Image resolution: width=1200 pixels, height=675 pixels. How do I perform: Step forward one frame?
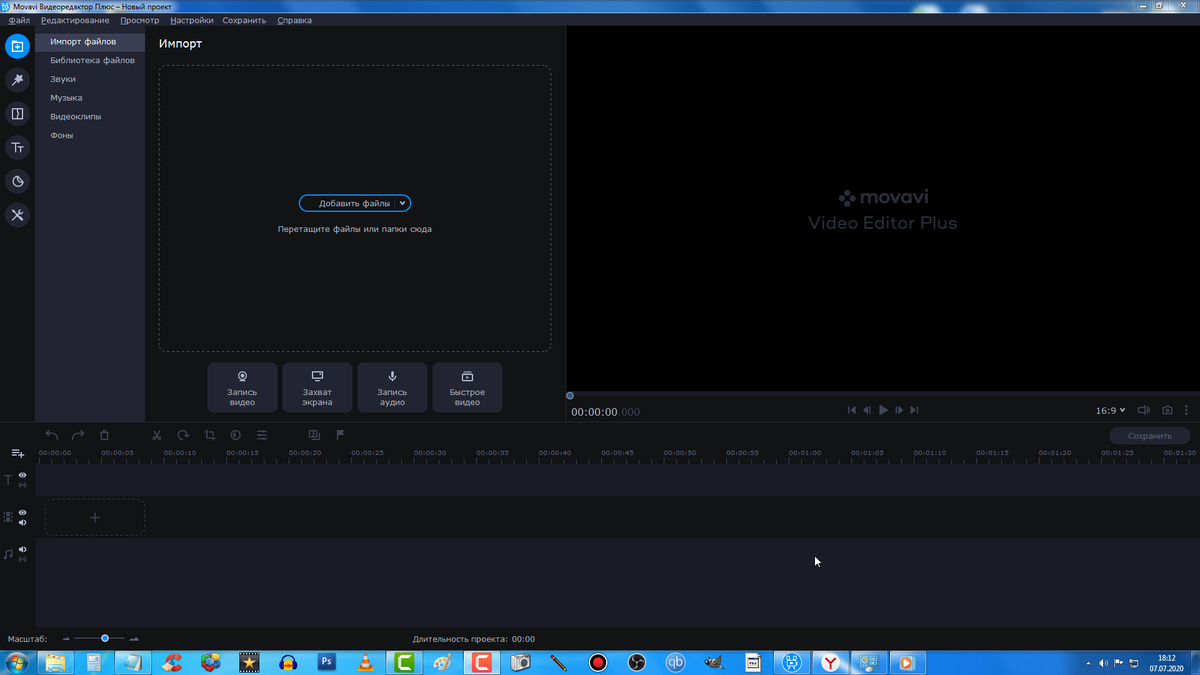tap(899, 410)
